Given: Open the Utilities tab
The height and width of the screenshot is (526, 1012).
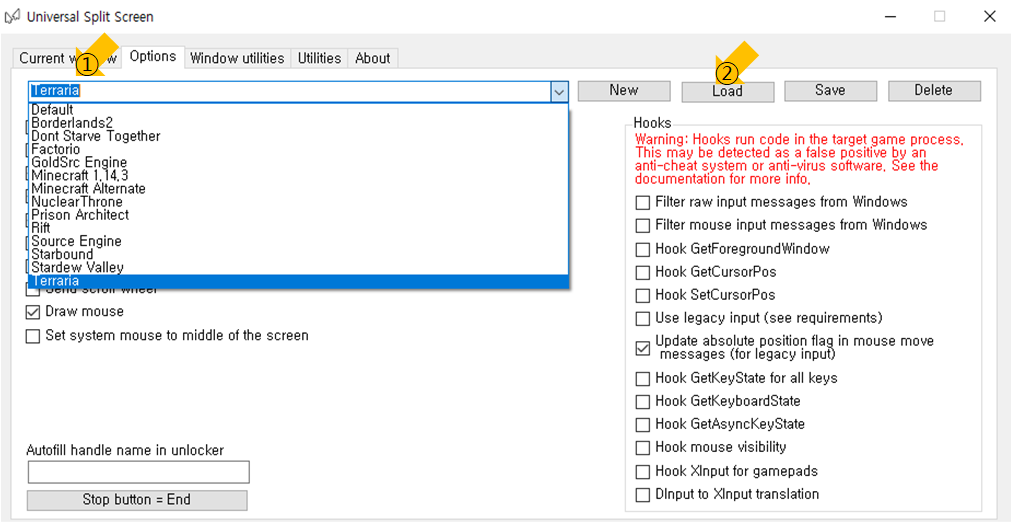Looking at the screenshot, I should click(x=319, y=58).
